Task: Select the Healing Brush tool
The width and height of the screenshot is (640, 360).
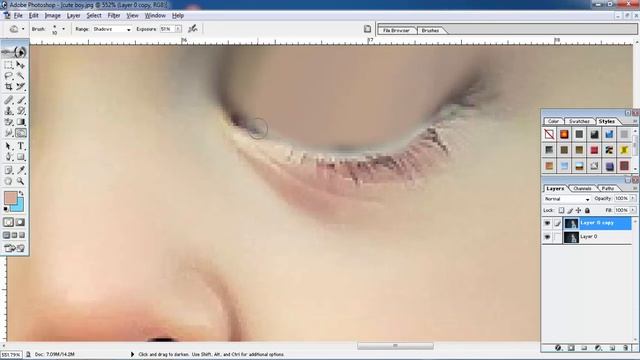Action: click(x=9, y=100)
